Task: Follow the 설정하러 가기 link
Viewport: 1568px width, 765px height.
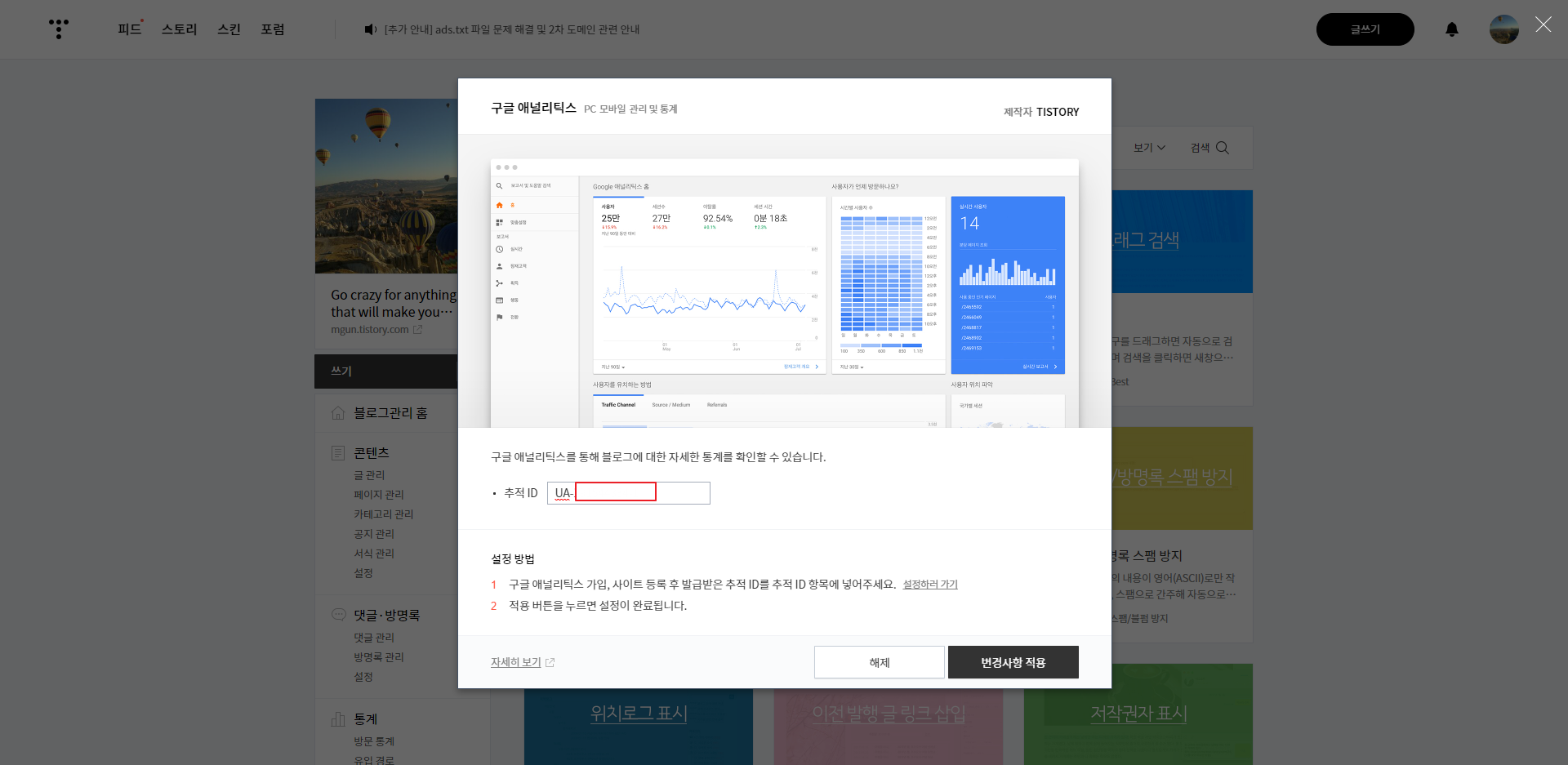Action: pos(930,585)
